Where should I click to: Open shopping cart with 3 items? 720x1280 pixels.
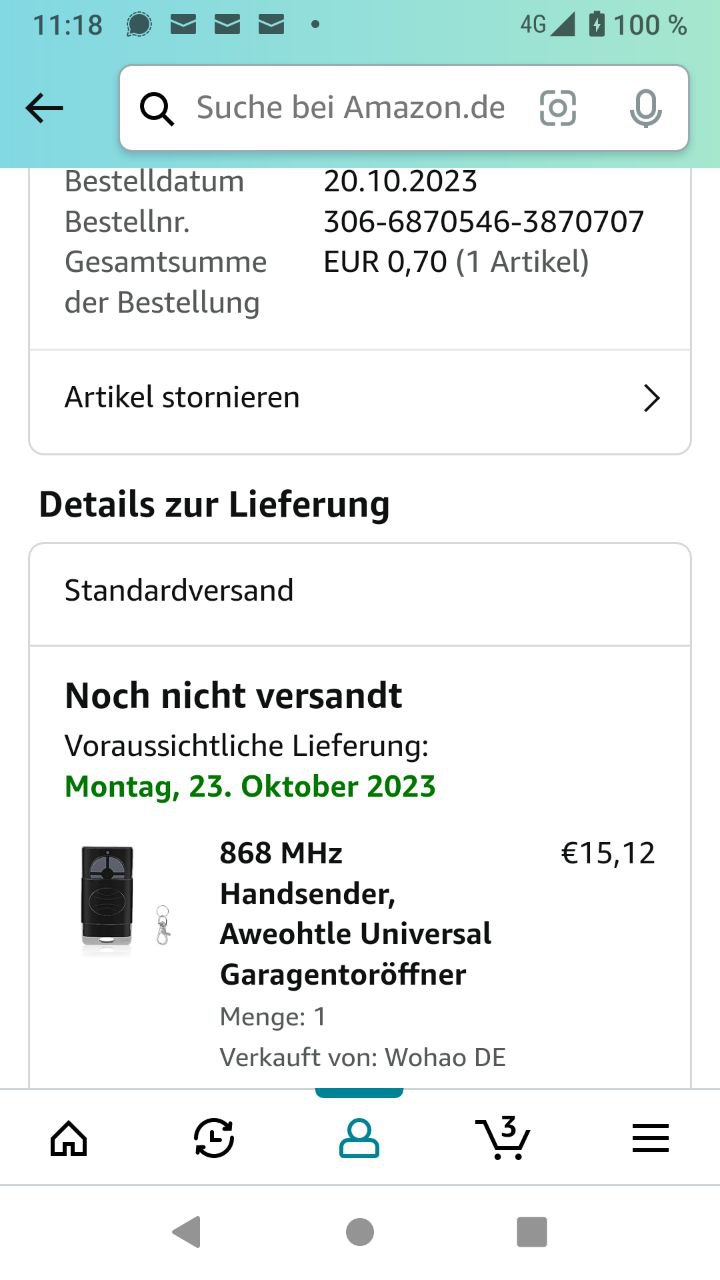503,1138
